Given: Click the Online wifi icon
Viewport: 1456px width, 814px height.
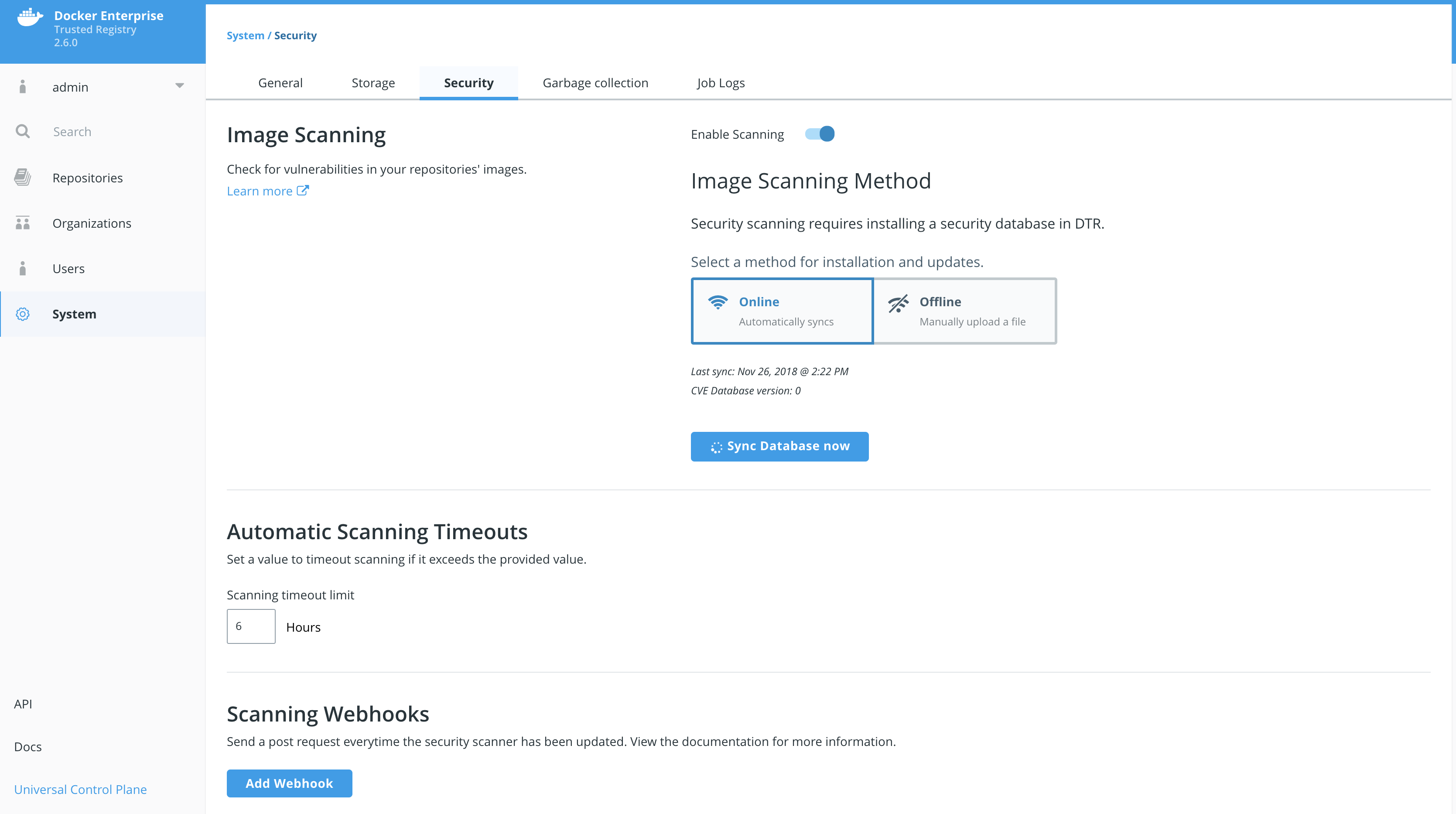Looking at the screenshot, I should 718,302.
